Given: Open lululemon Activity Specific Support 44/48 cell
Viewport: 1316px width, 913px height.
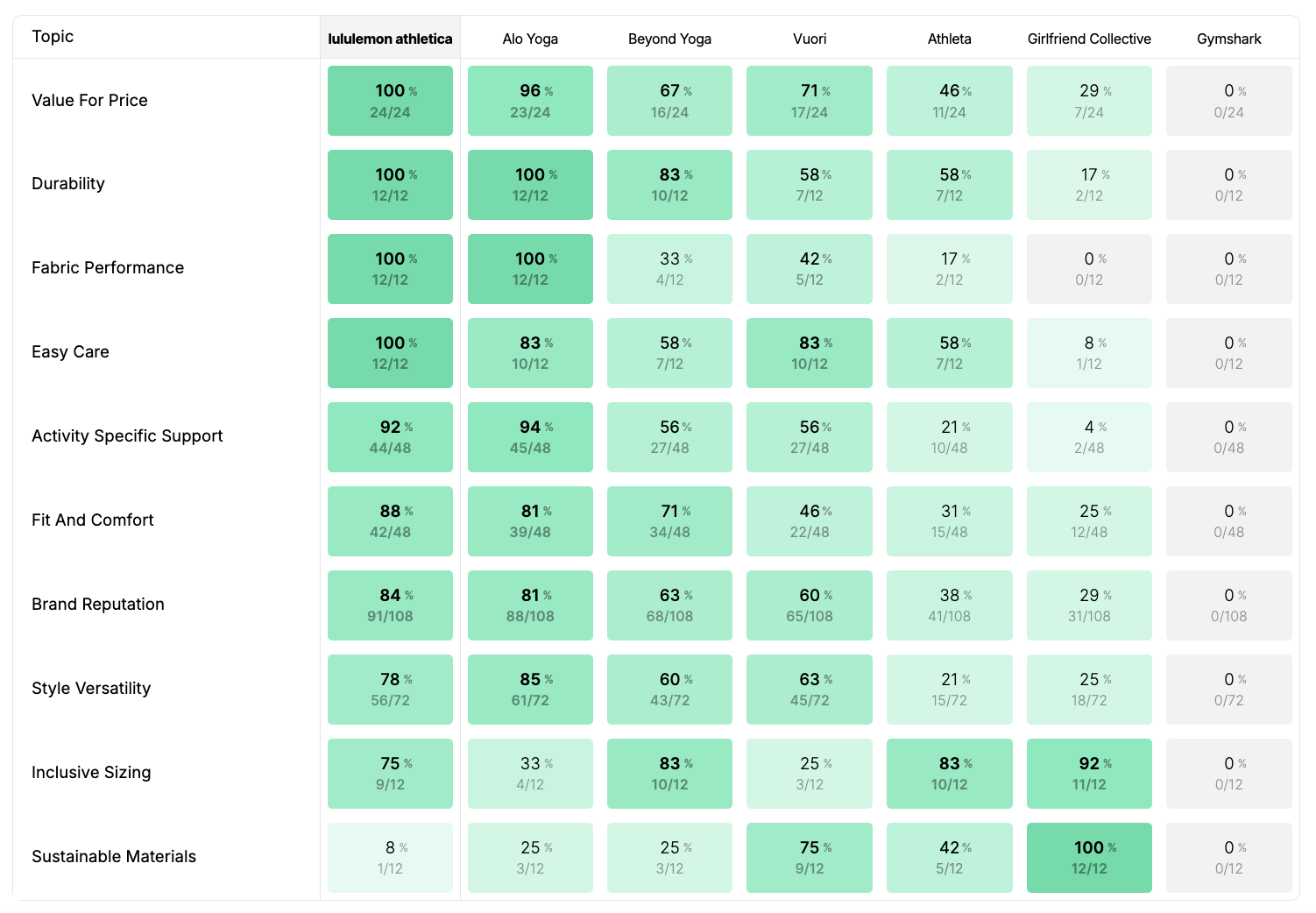Looking at the screenshot, I should coord(390,437).
